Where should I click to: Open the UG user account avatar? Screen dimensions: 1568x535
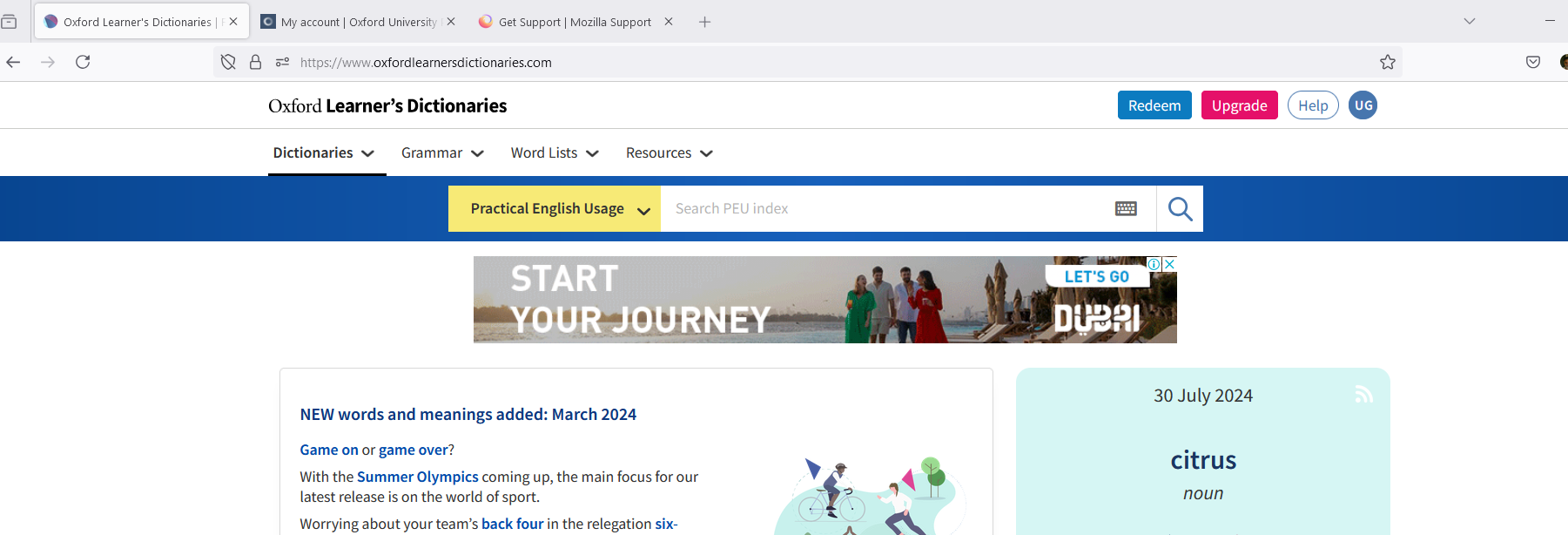[x=1363, y=105]
